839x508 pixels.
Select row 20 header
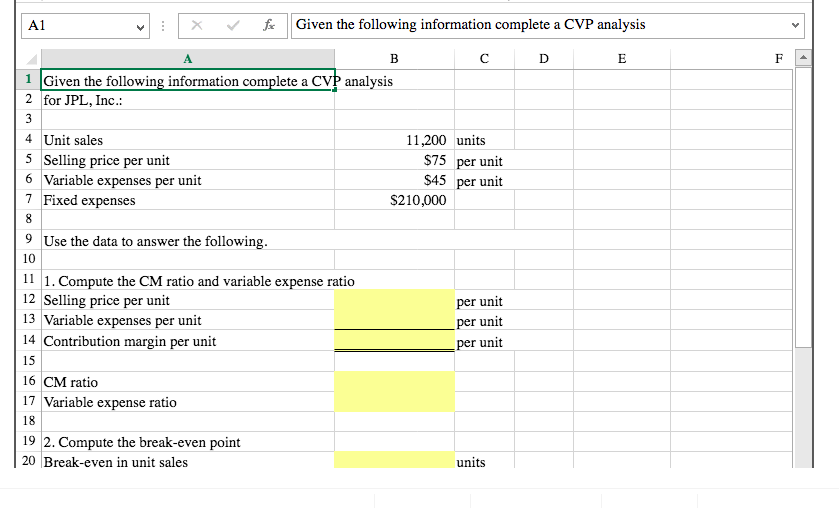coord(28,460)
